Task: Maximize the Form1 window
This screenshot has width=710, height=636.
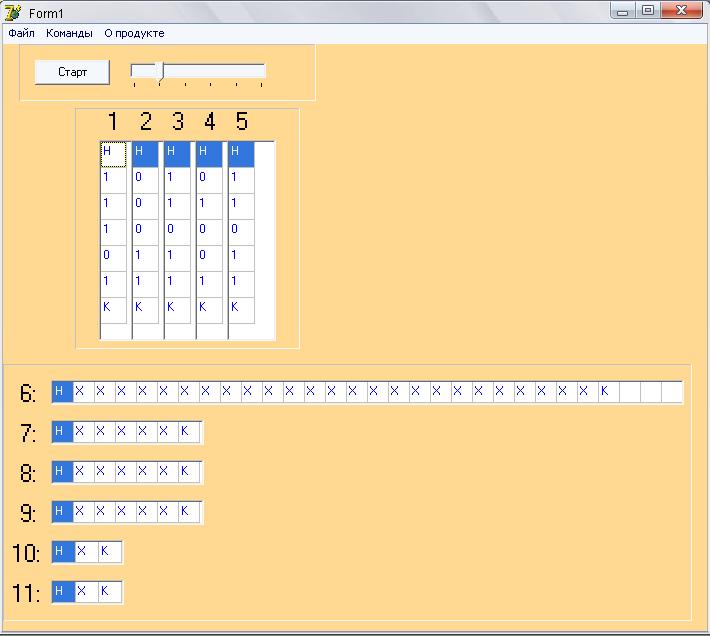Action: click(x=648, y=10)
